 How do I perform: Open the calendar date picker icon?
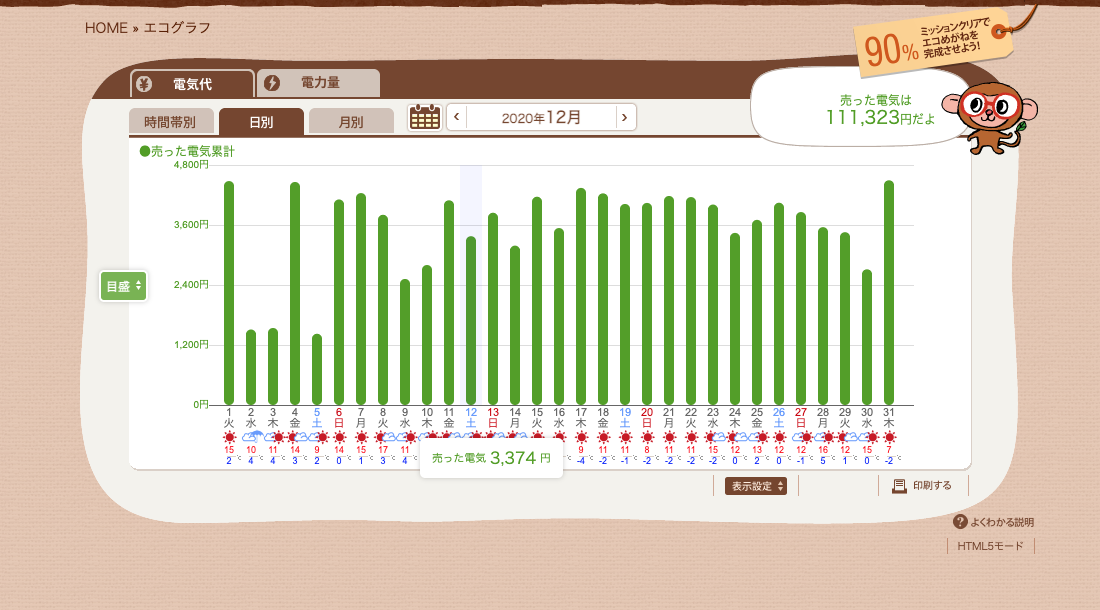click(425, 117)
